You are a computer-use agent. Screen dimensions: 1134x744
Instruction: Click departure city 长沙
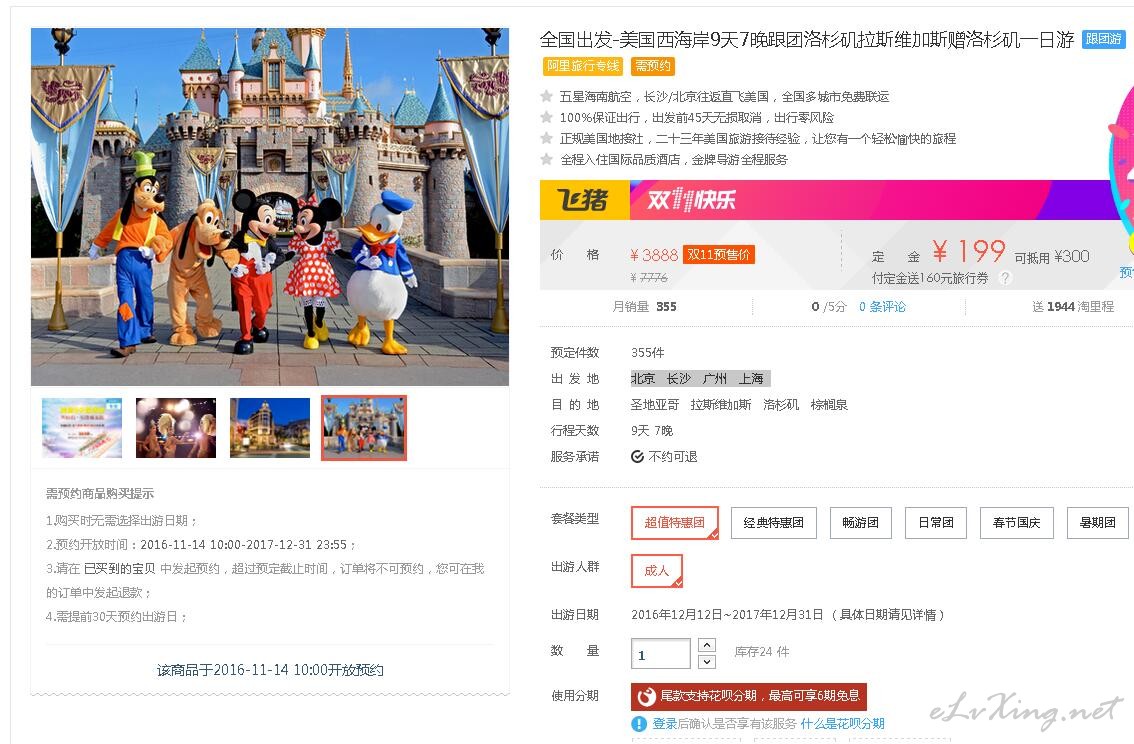[x=678, y=379]
